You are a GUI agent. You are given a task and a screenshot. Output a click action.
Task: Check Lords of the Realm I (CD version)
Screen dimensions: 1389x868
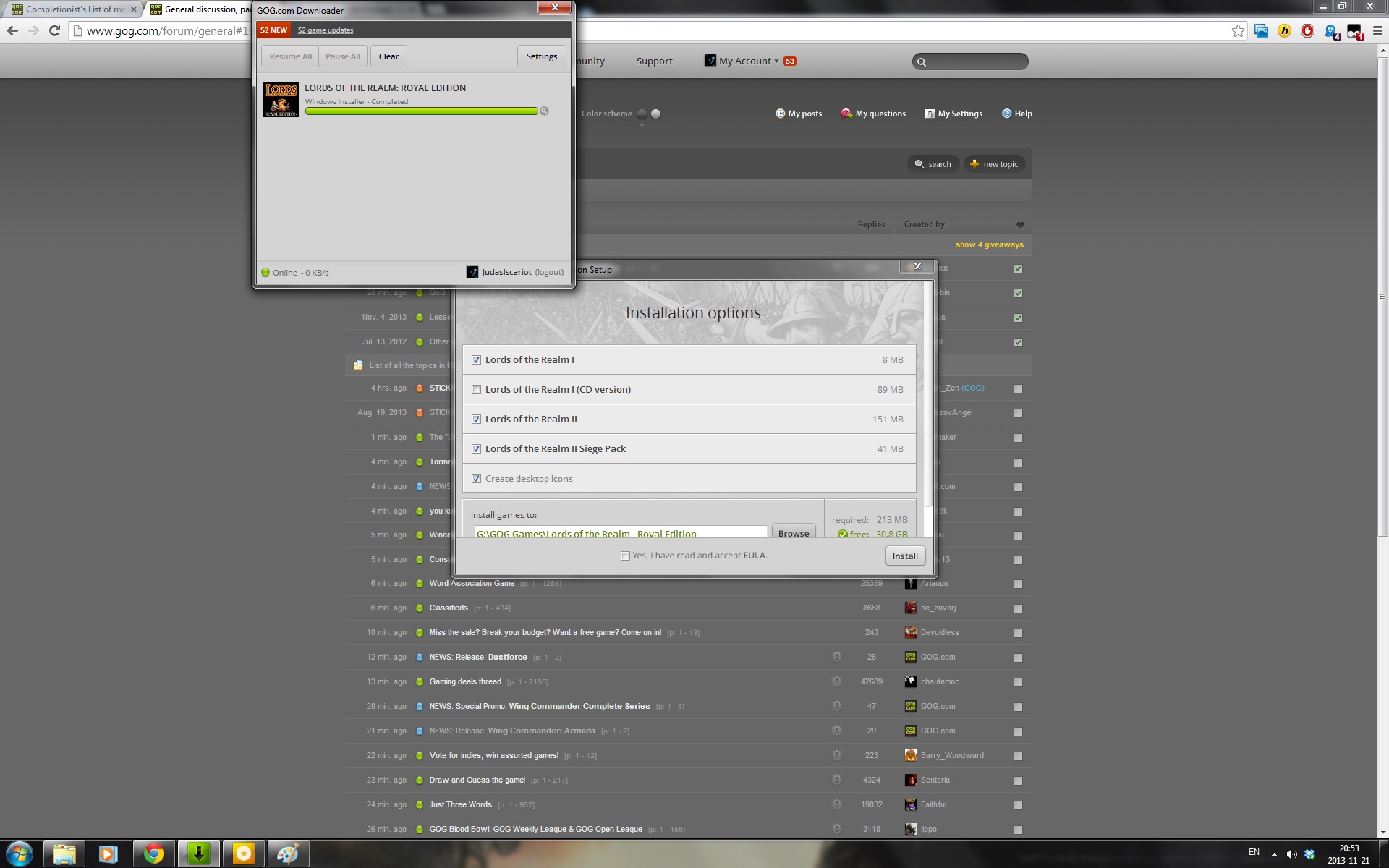point(476,389)
